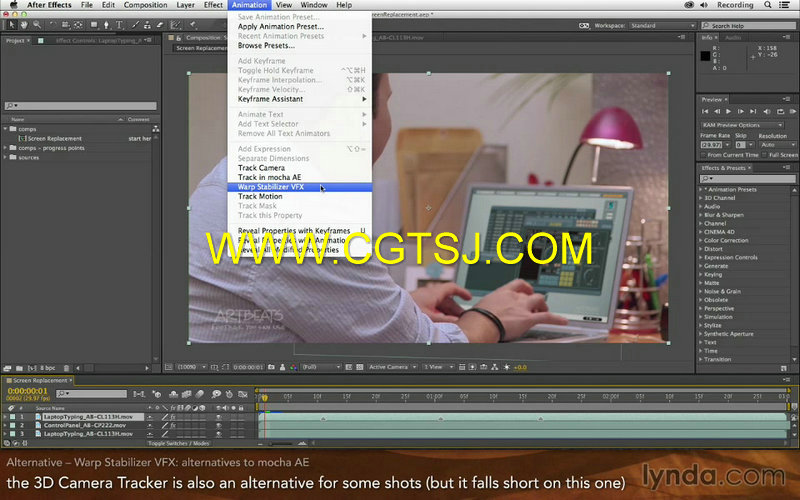Toggle transparency grid icon in viewer
800x500 pixels.
tap(360, 367)
